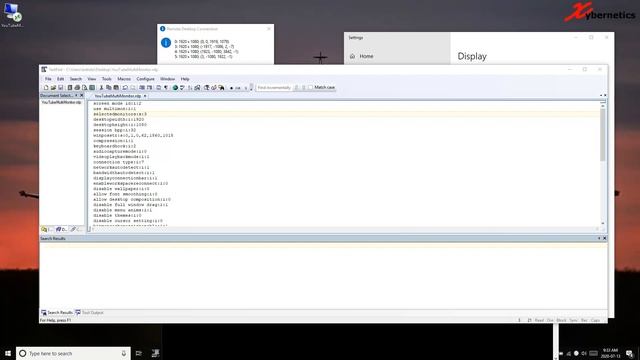Click the Find in Files toolbar icon
This screenshot has height=360, width=640.
click(221, 87)
